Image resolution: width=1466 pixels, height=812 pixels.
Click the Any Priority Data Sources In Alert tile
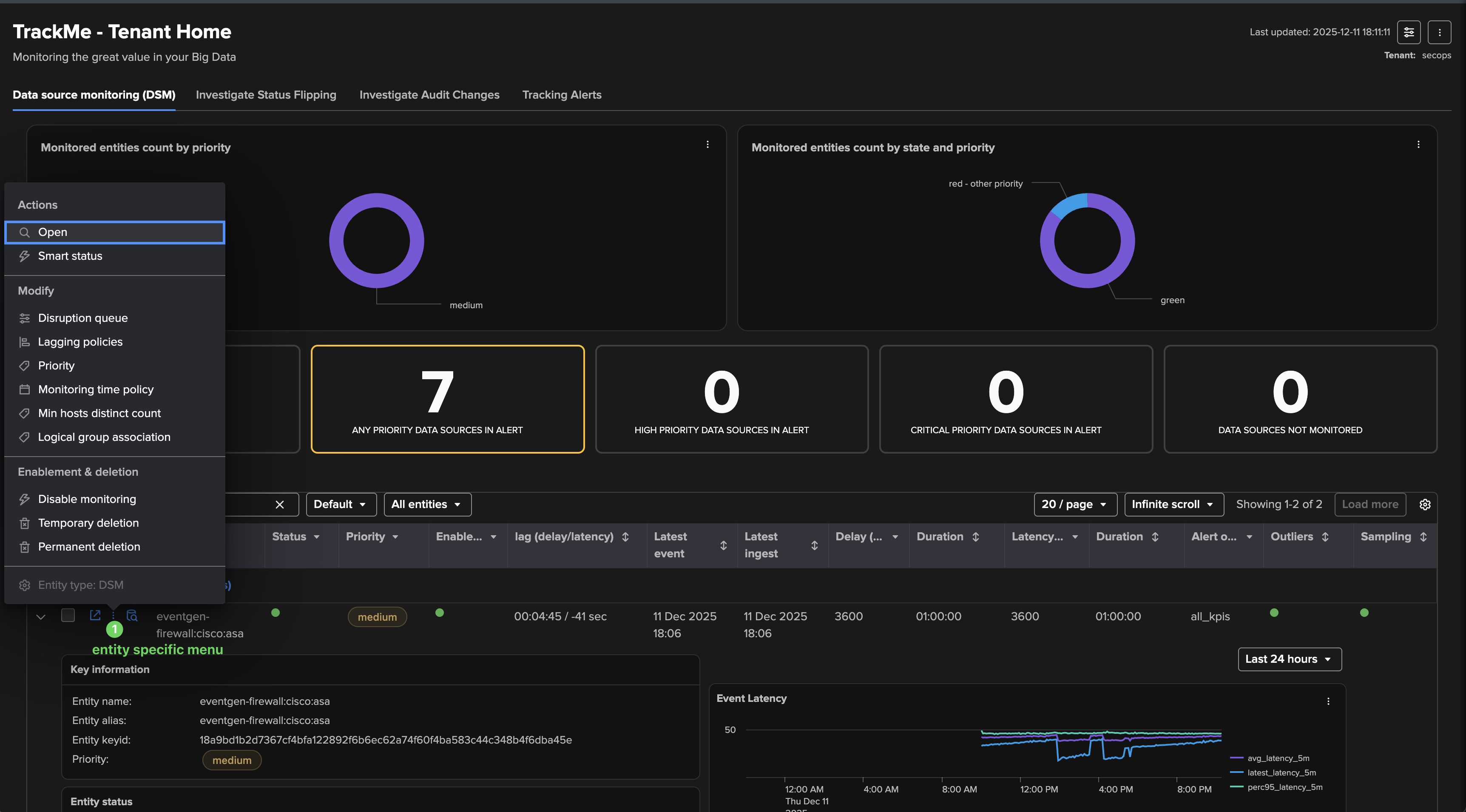pos(447,399)
